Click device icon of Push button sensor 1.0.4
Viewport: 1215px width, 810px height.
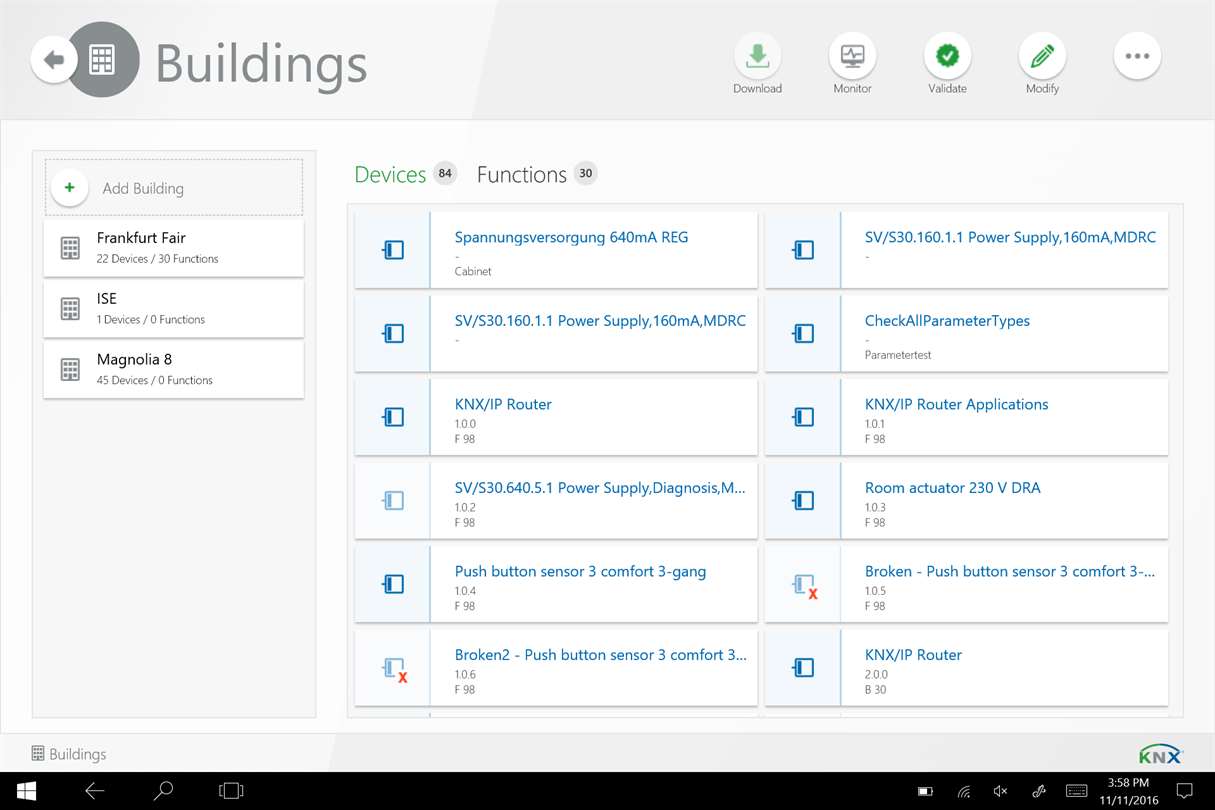[x=393, y=584]
